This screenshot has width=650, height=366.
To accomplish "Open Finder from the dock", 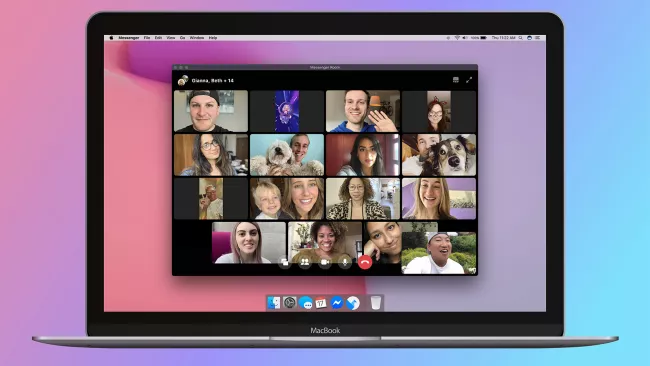I will 274,303.
